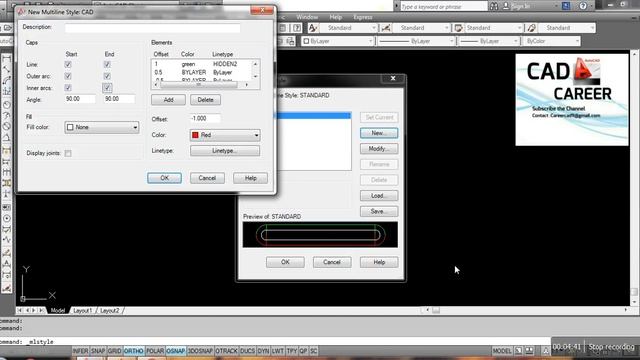Switch to the Layout2 tab
This screenshot has height=360, width=640.
coord(109,311)
